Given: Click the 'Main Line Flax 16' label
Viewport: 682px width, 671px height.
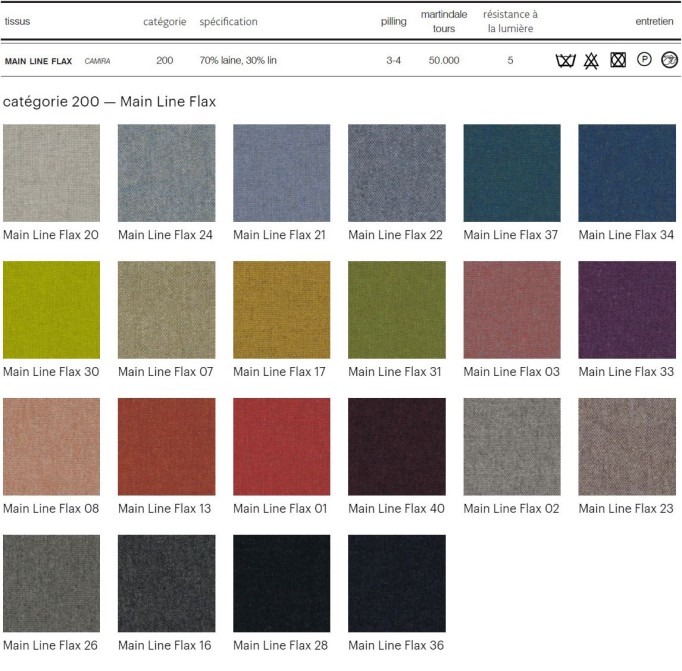Looking at the screenshot, I should tap(166, 645).
